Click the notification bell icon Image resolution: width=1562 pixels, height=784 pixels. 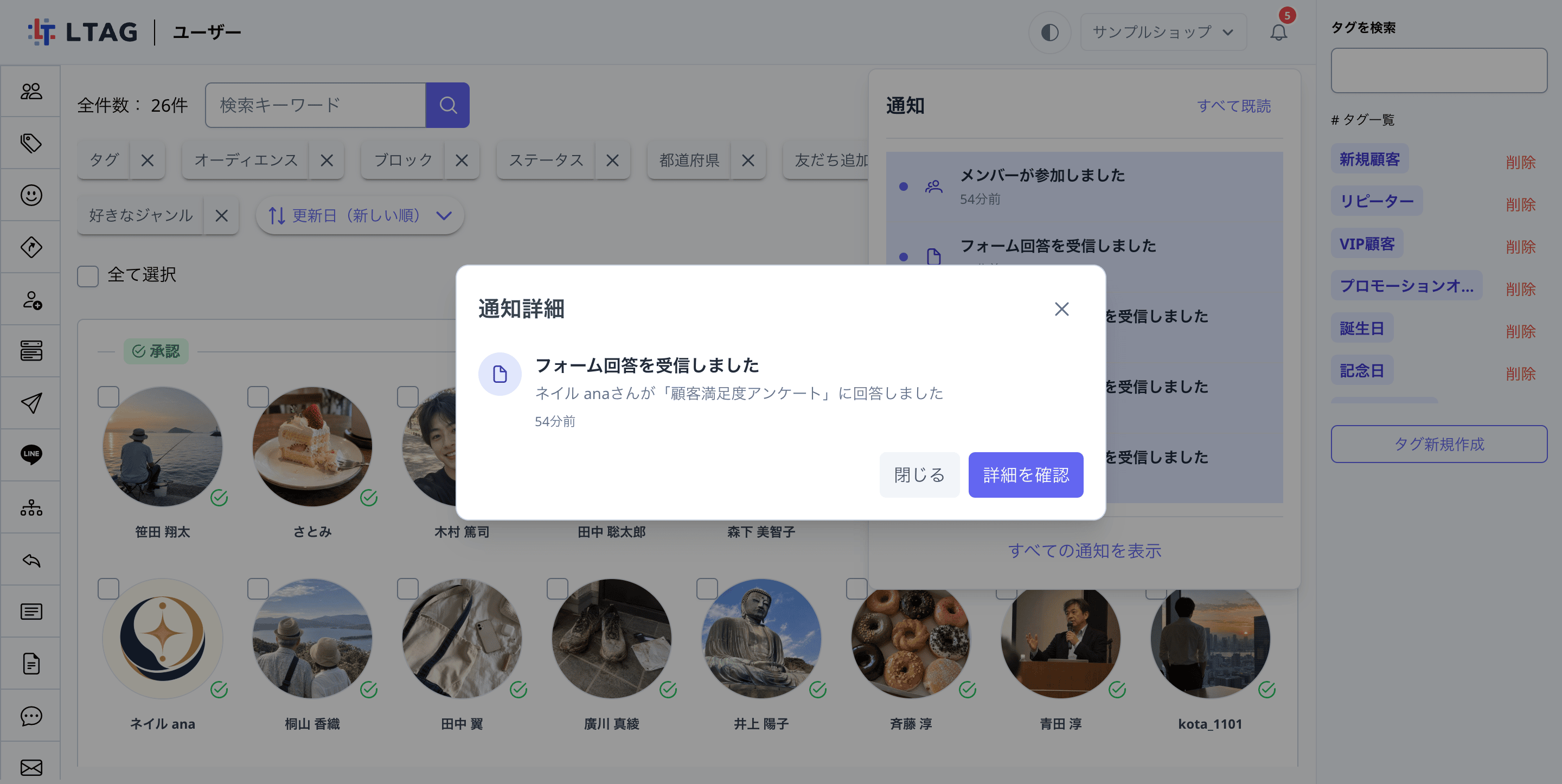[x=1278, y=31]
